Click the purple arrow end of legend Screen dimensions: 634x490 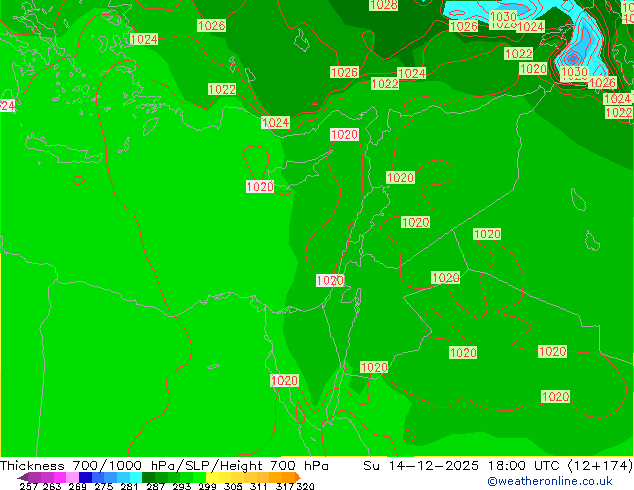(x=22, y=477)
